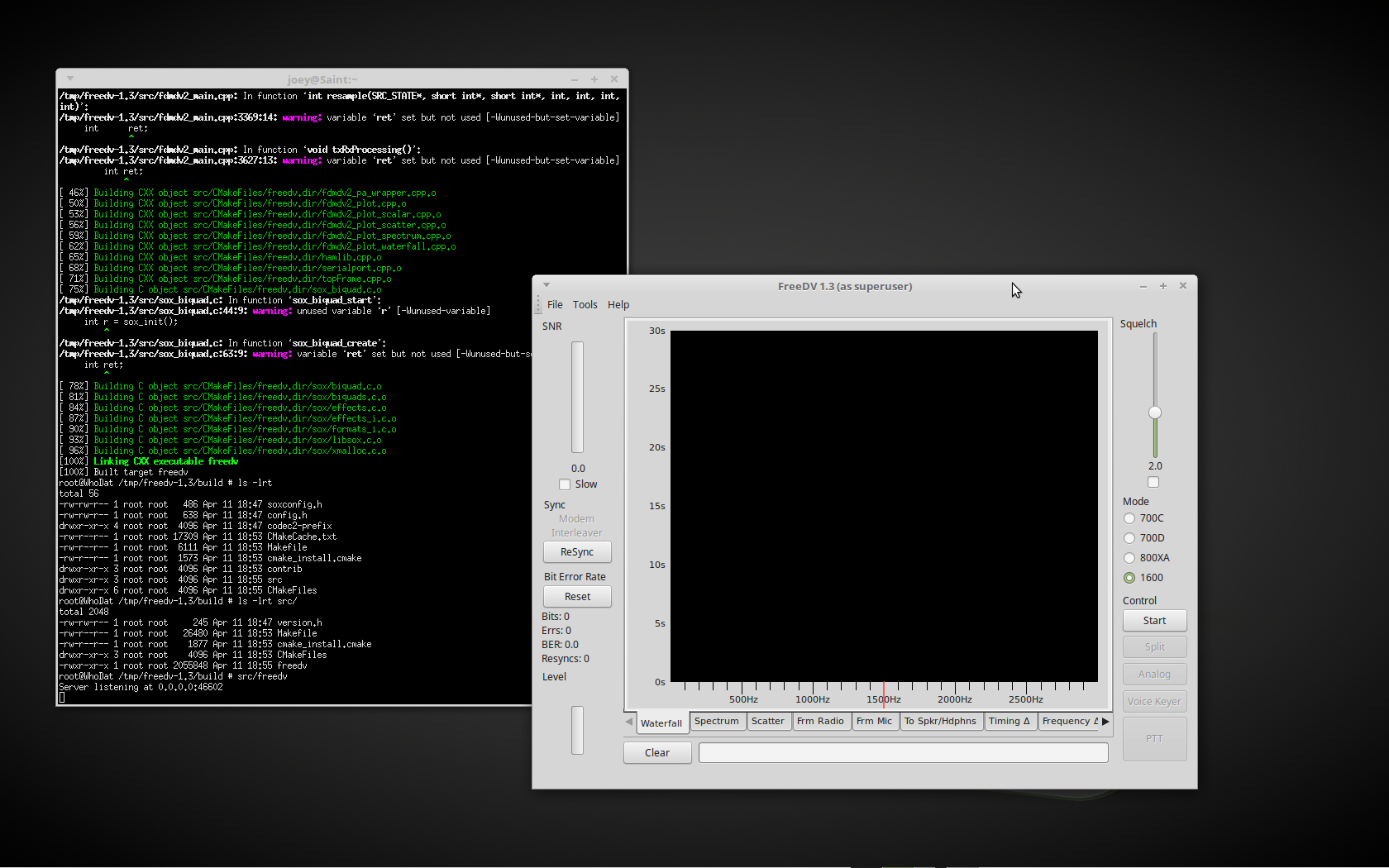Select the 800XA mode
The width and height of the screenshot is (1389, 868).
[x=1129, y=558]
